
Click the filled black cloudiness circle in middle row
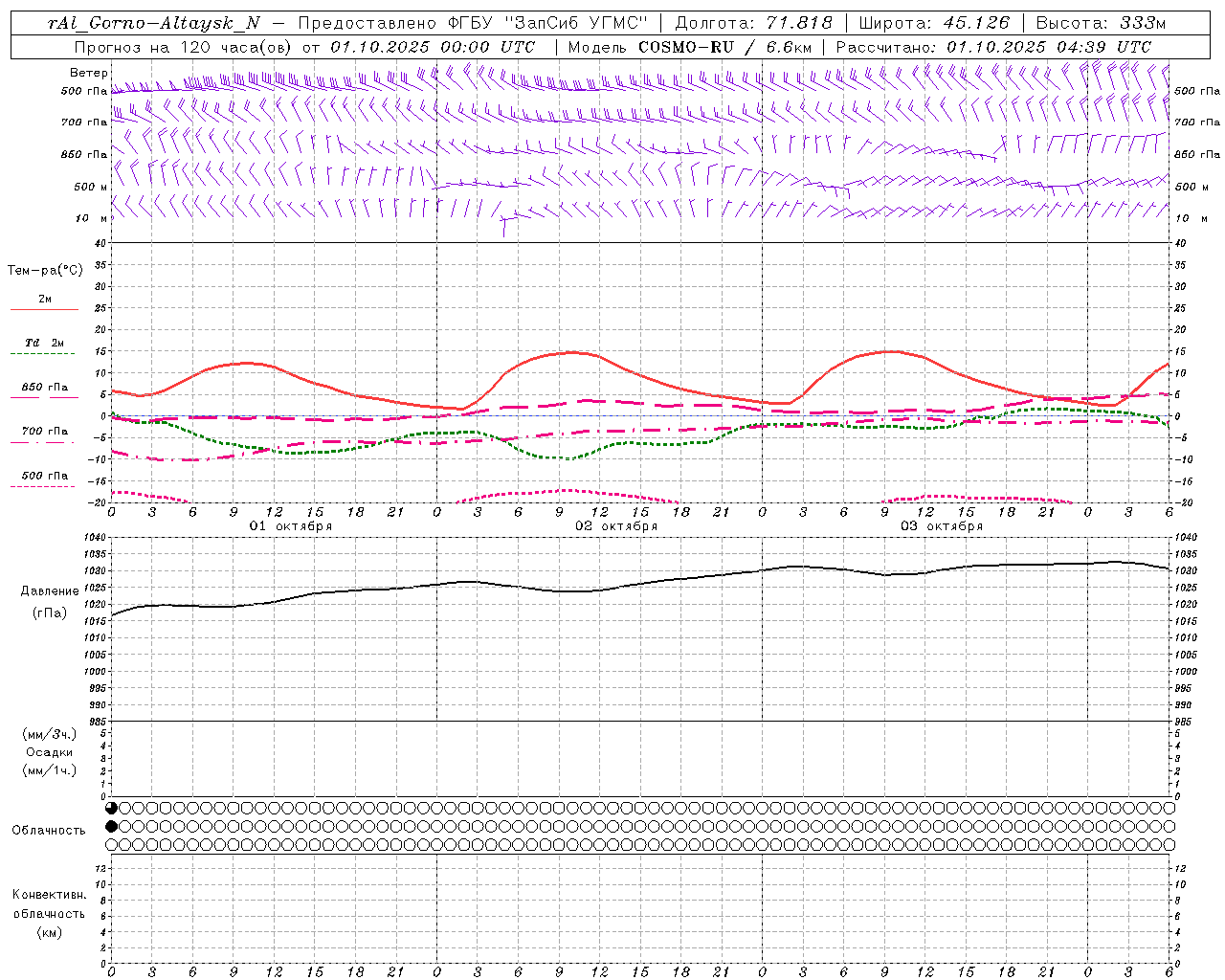[111, 826]
